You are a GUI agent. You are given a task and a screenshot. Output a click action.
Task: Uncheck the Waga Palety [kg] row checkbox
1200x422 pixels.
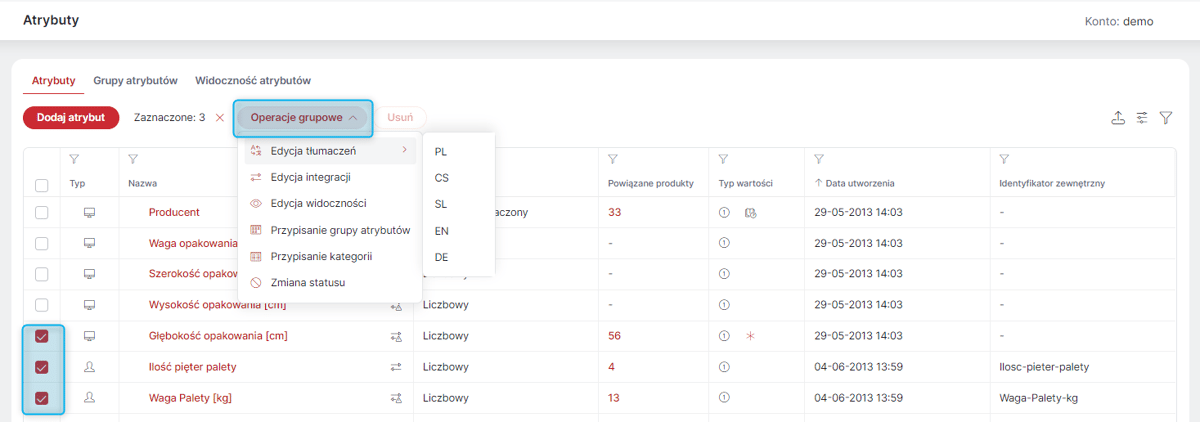coord(41,398)
